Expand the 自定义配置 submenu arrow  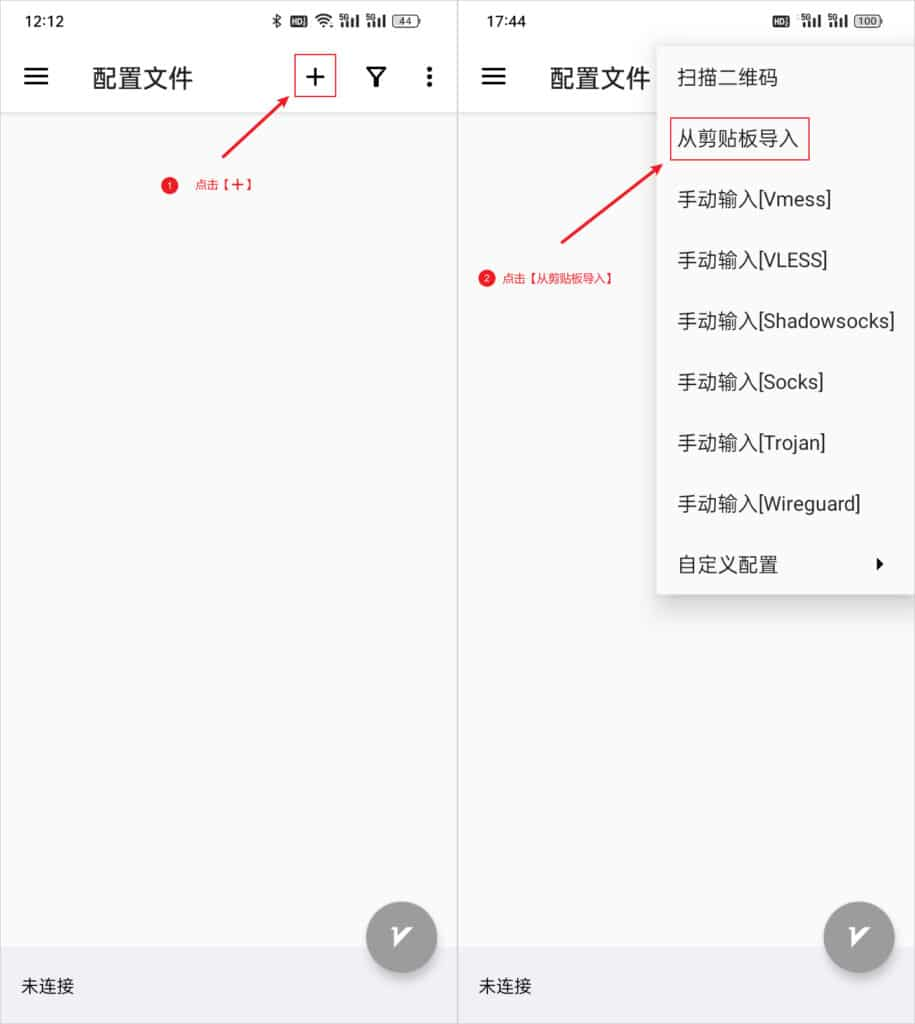pyautogui.click(x=879, y=564)
